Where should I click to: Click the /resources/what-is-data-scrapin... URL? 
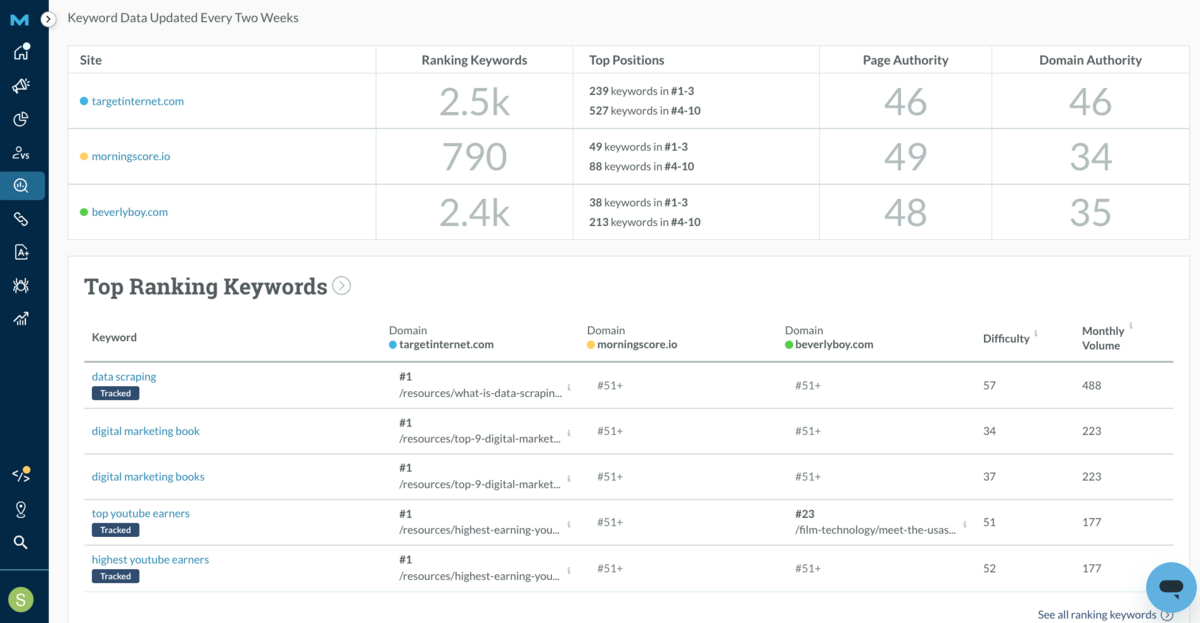(x=480, y=393)
